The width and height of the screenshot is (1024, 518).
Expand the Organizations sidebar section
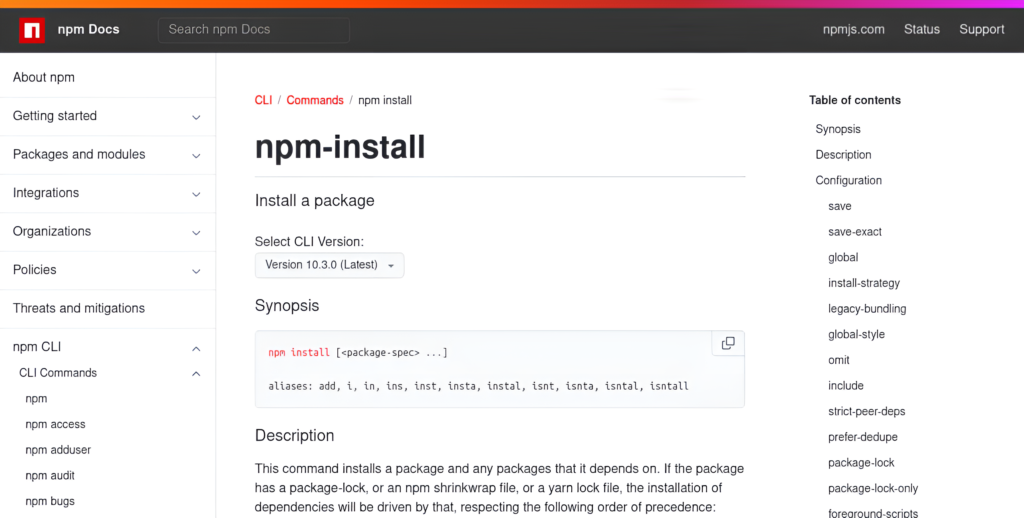pyautogui.click(x=196, y=232)
